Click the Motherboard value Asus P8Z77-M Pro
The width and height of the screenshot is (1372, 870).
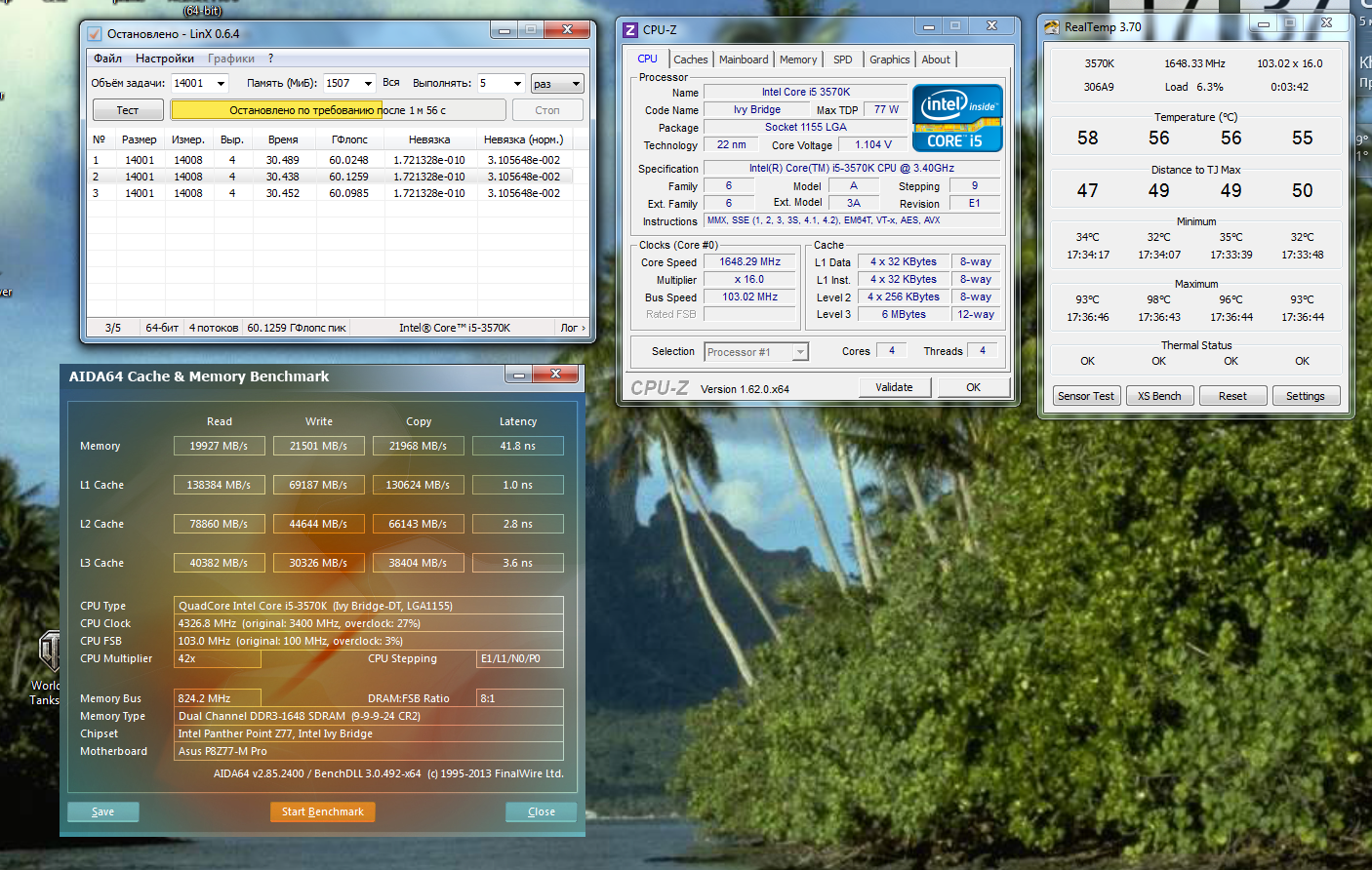[369, 751]
